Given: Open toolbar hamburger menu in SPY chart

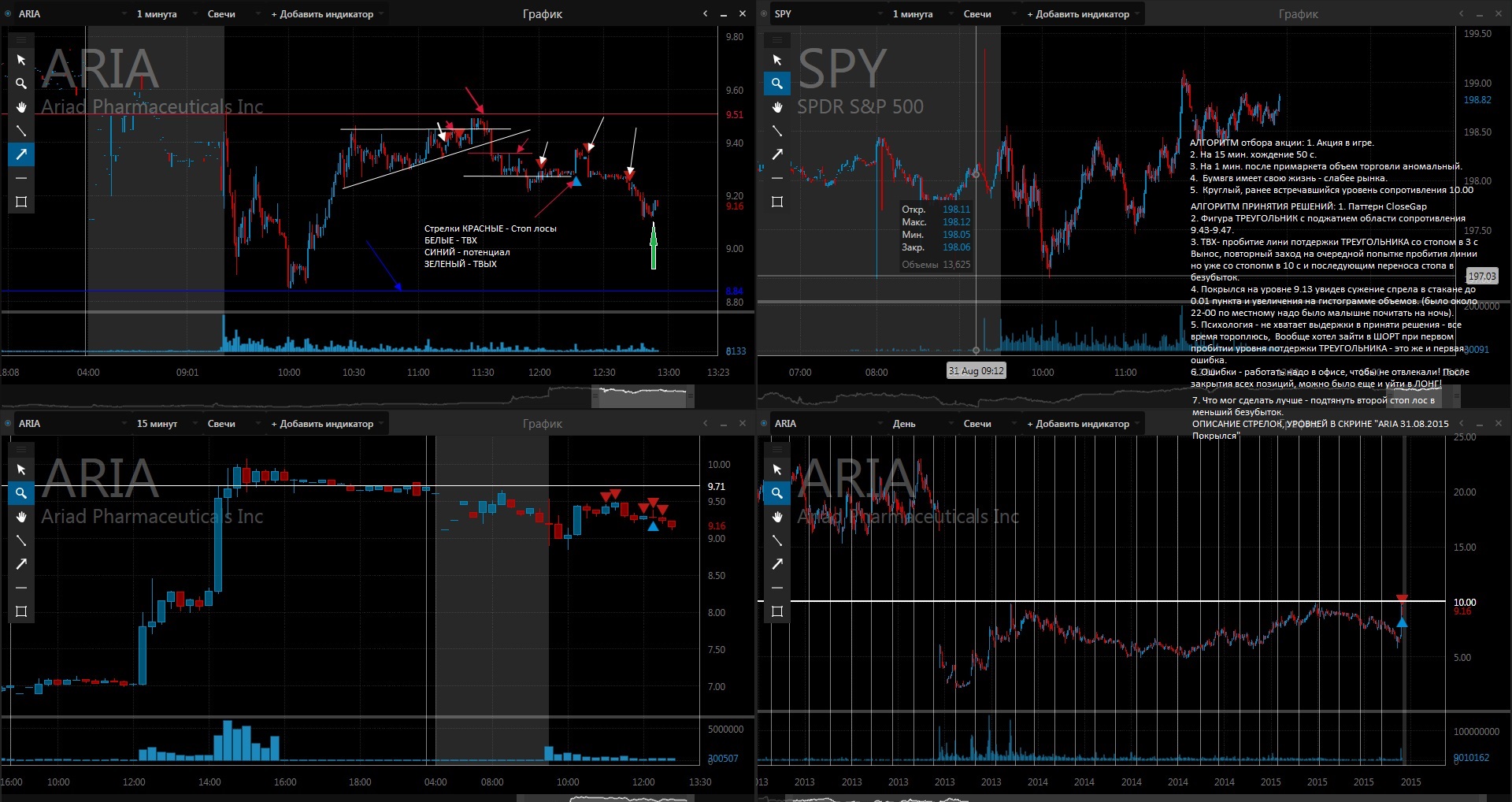Looking at the screenshot, I should [x=777, y=39].
